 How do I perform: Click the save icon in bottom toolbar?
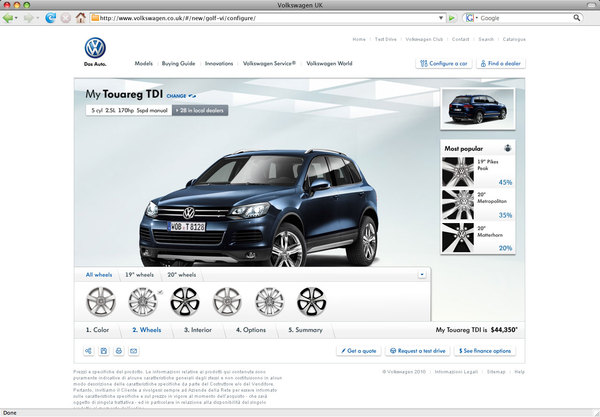pyautogui.click(x=104, y=351)
